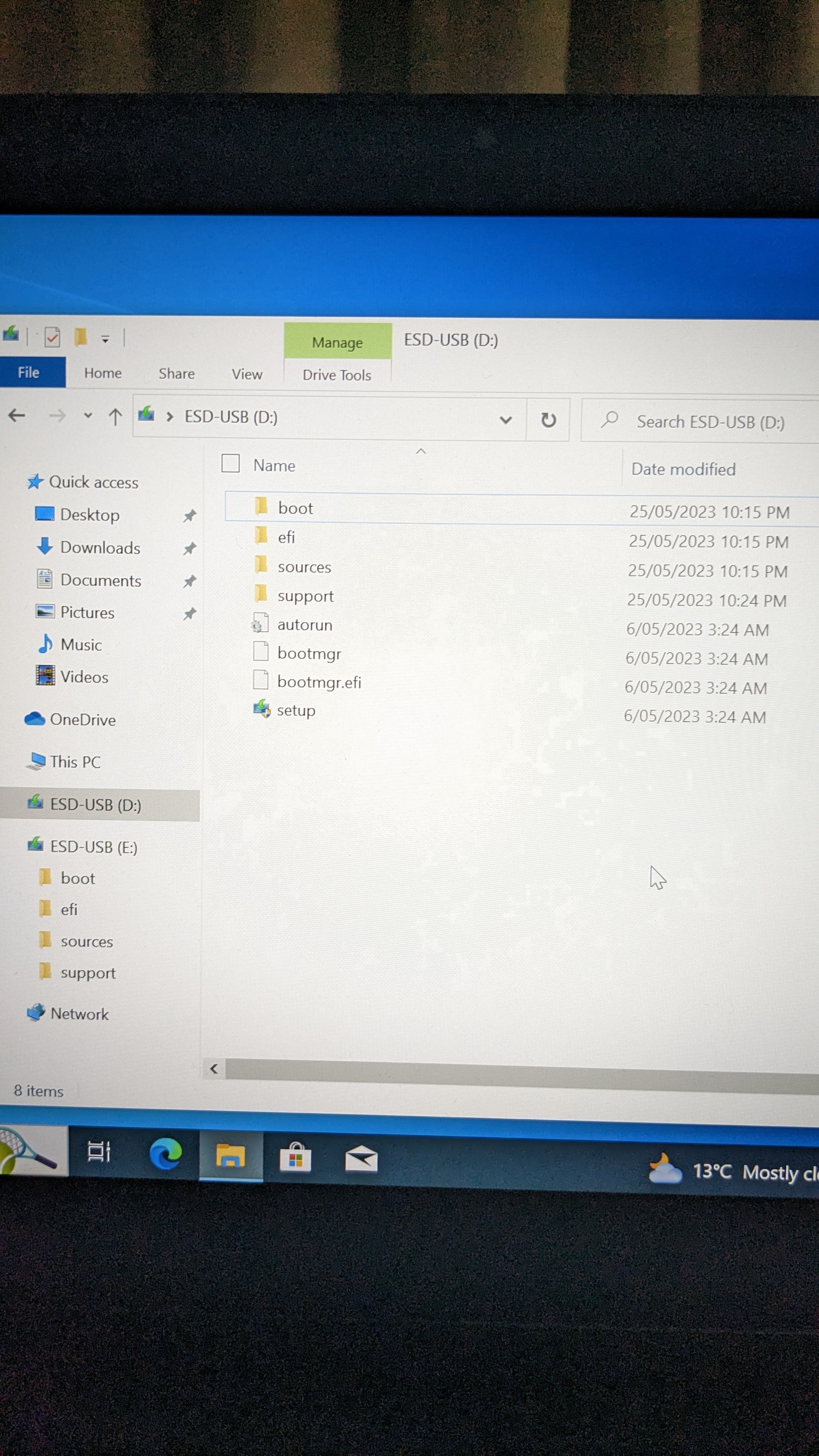The width and height of the screenshot is (819, 1456).
Task: Click the address bar breadcrumb chevron
Action: pyautogui.click(x=170, y=417)
